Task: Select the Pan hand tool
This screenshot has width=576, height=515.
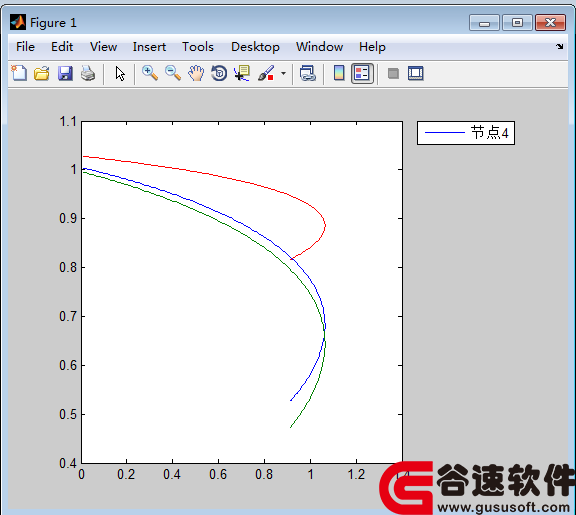Action: click(196, 73)
